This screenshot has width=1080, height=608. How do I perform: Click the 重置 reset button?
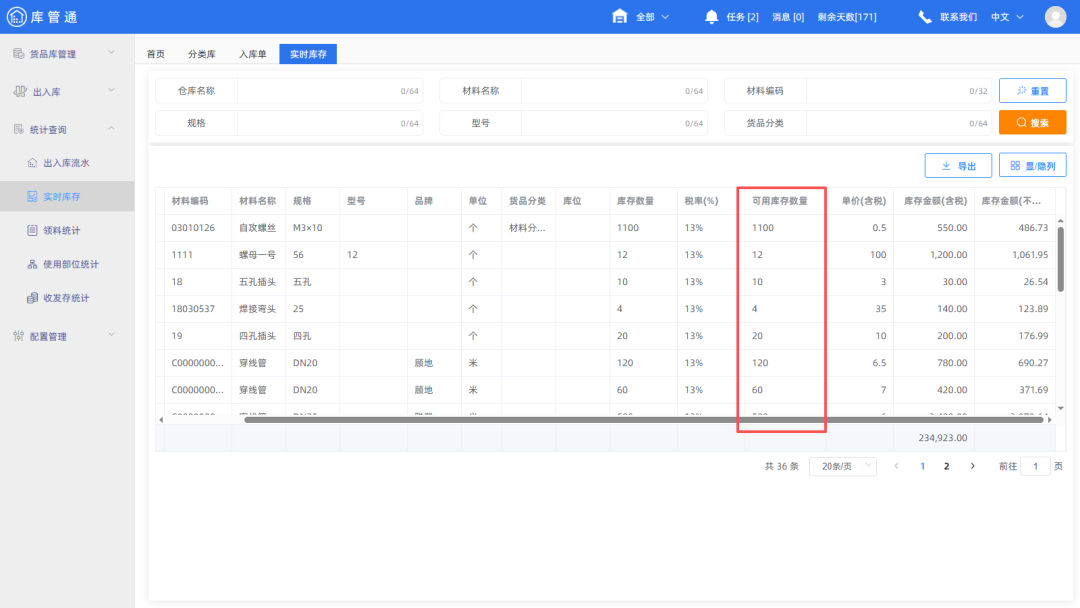(1032, 90)
